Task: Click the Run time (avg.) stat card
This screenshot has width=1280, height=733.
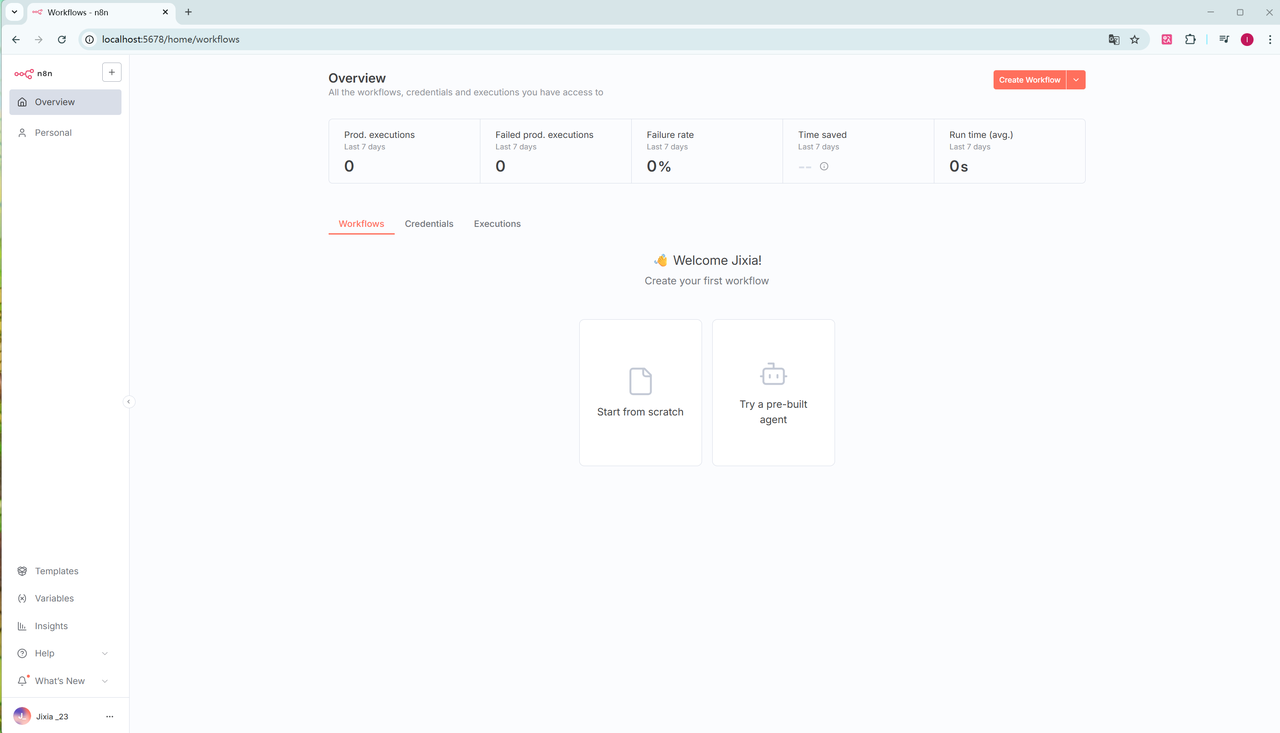Action: point(1009,152)
